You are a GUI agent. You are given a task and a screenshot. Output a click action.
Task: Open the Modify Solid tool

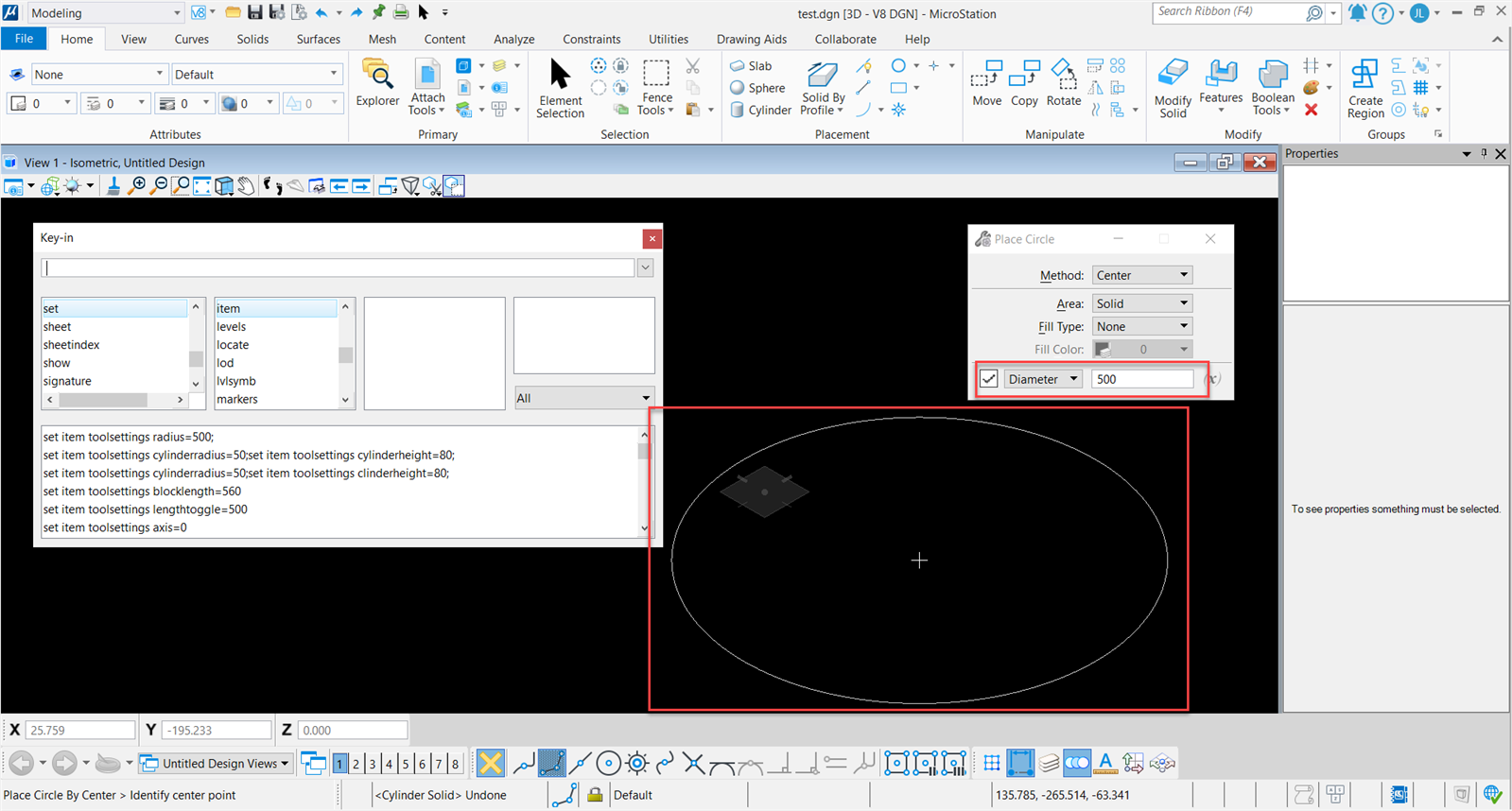1173,88
